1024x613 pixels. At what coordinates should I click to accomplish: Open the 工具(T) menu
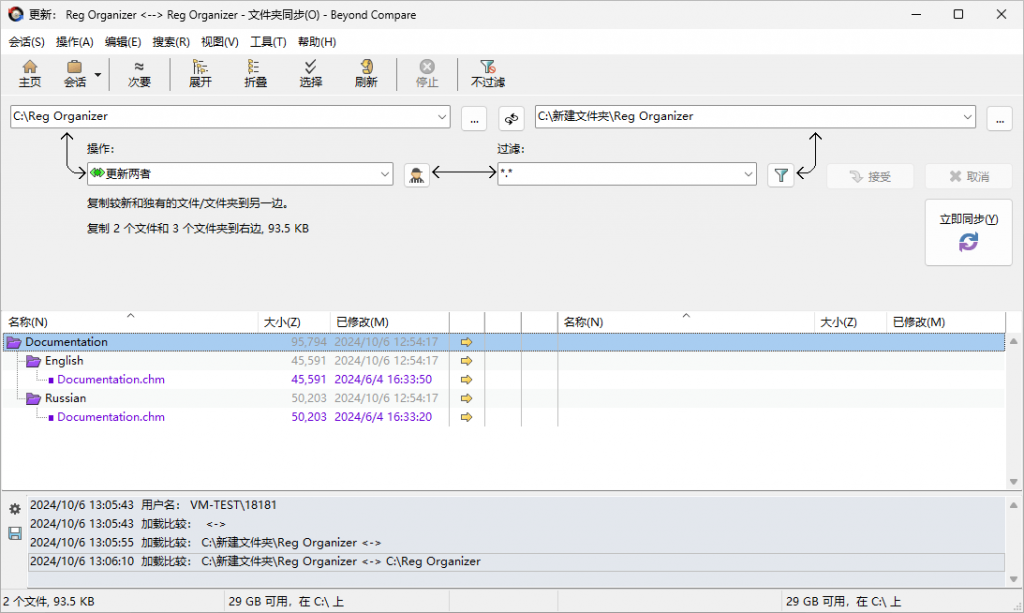pyautogui.click(x=268, y=42)
